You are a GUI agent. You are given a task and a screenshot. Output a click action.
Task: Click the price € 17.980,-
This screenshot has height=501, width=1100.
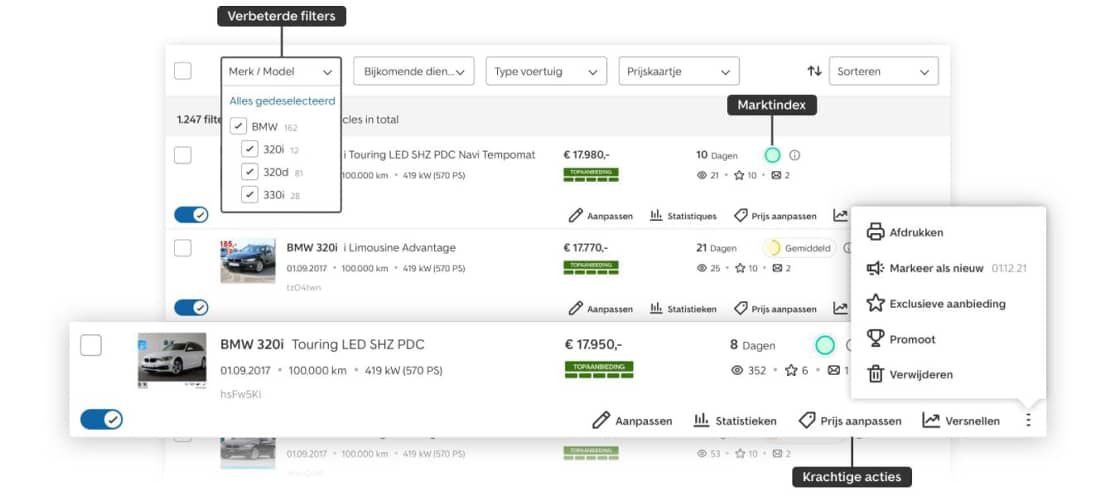pos(586,155)
